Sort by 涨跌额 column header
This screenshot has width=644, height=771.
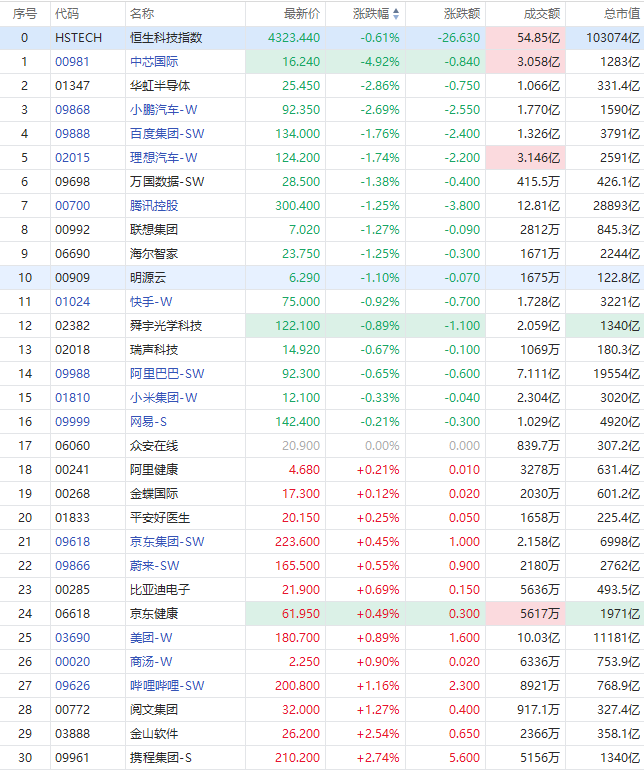[462, 14]
